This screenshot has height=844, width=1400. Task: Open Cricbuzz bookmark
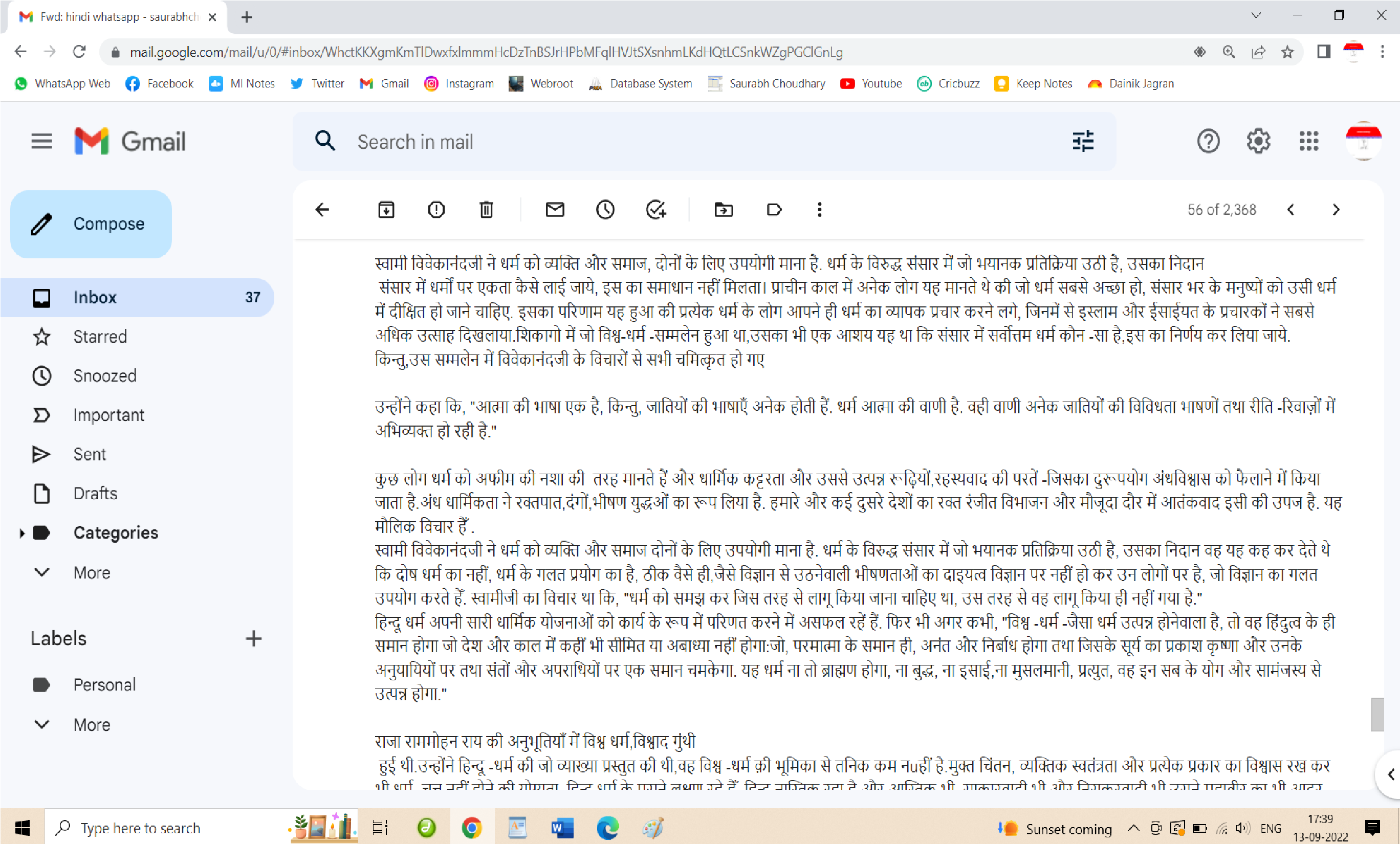pyautogui.click(x=949, y=83)
